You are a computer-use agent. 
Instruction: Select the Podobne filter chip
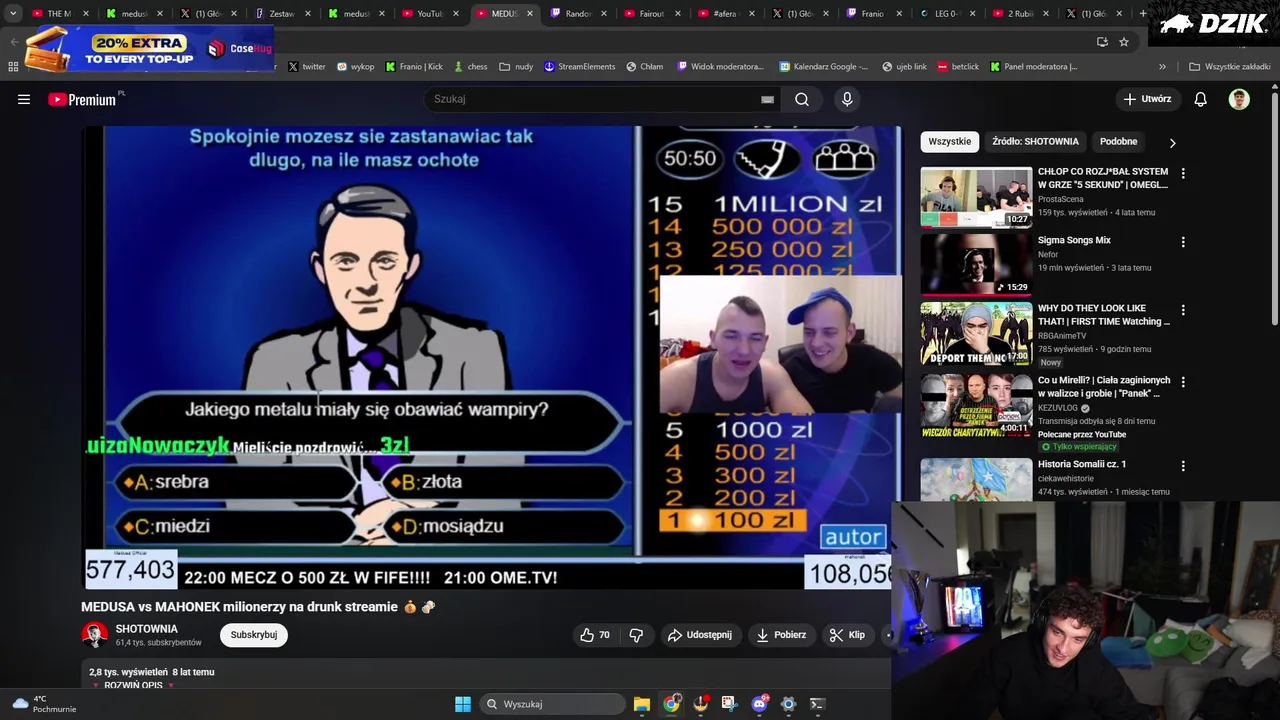tap(1118, 141)
